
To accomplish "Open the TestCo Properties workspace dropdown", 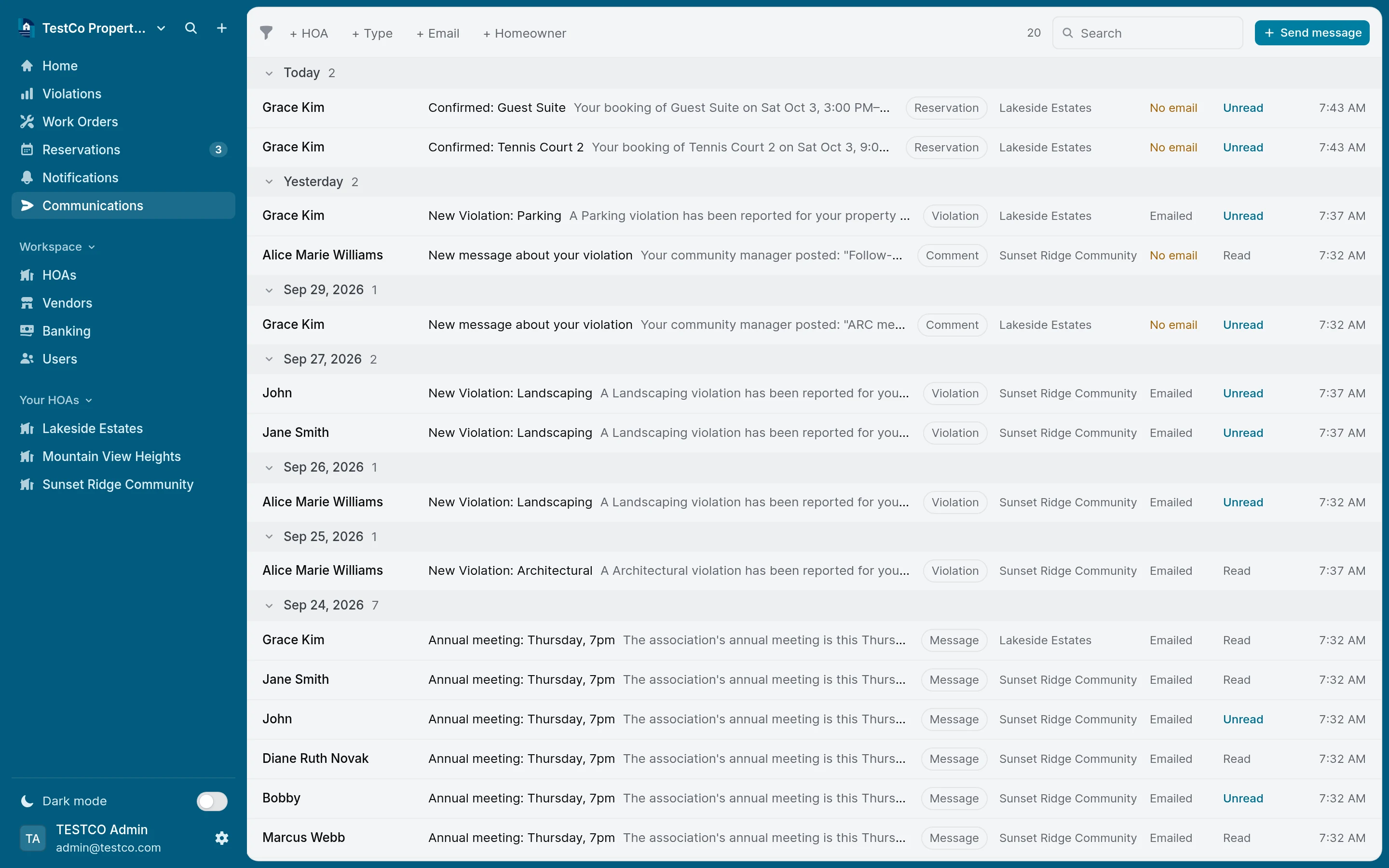I will 161,28.
